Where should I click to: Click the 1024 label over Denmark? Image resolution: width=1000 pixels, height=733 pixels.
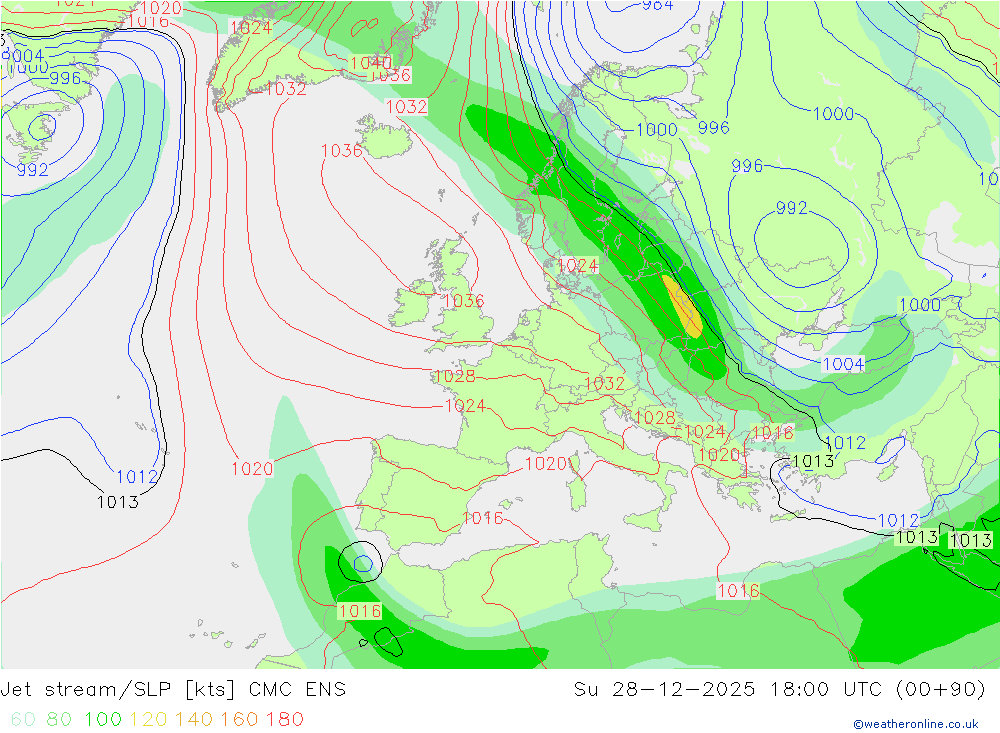[x=578, y=265]
